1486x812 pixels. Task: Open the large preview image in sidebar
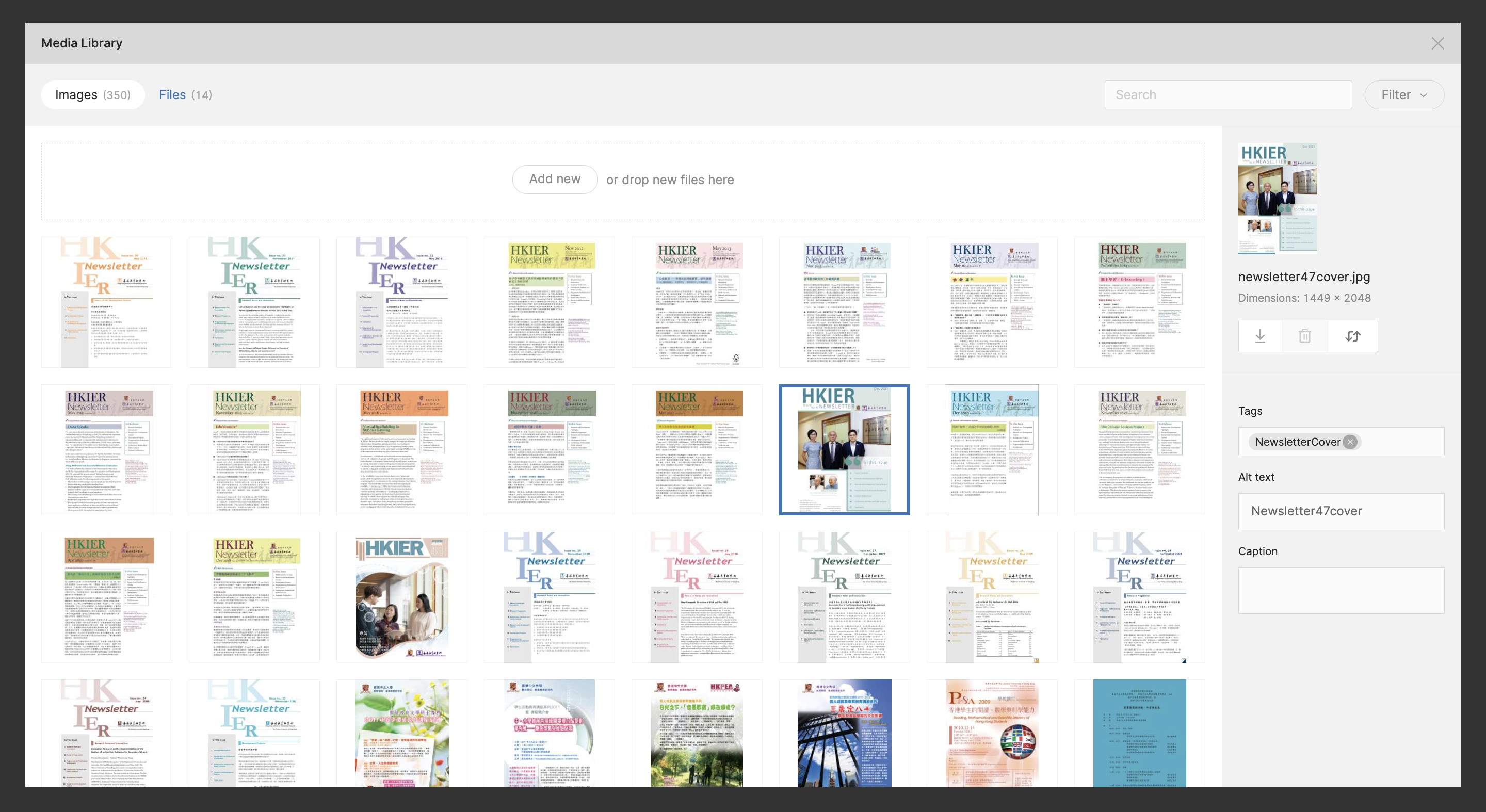pyautogui.click(x=1277, y=198)
